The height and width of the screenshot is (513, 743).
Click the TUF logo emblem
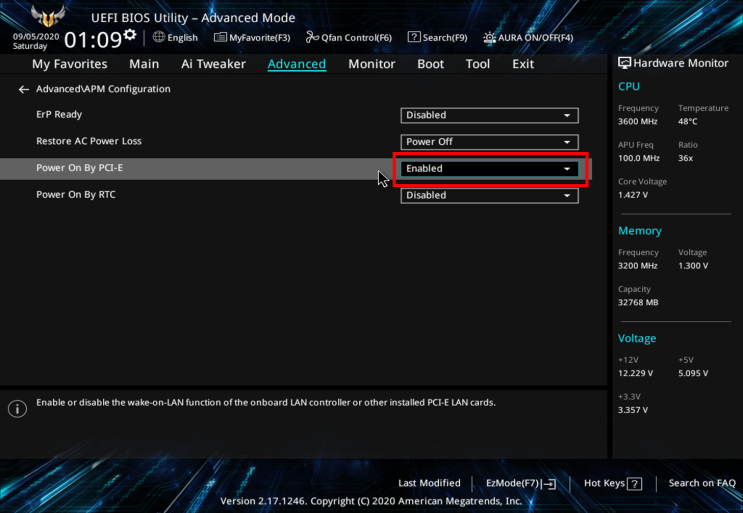(48, 16)
